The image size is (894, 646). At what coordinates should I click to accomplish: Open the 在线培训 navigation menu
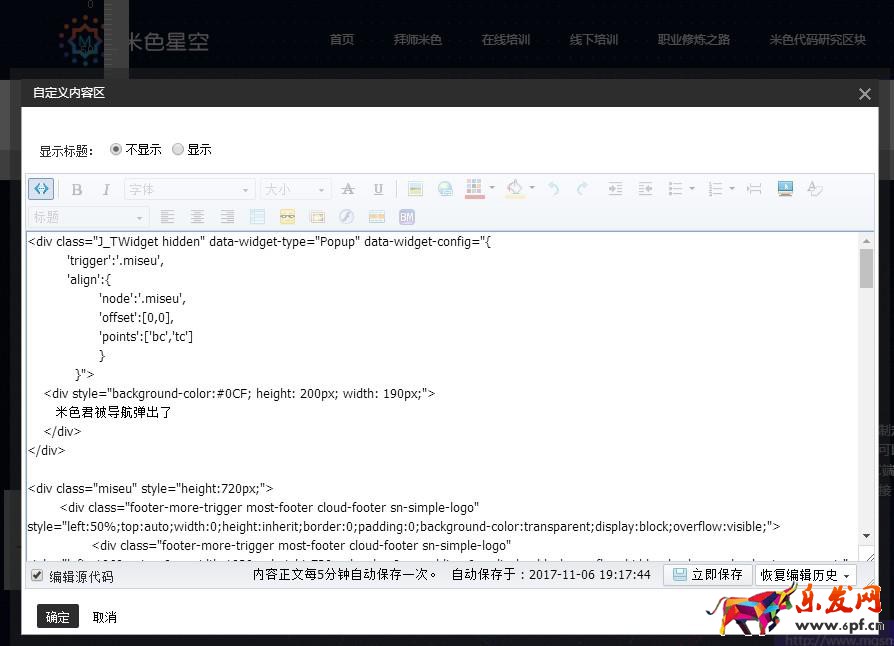coord(506,39)
